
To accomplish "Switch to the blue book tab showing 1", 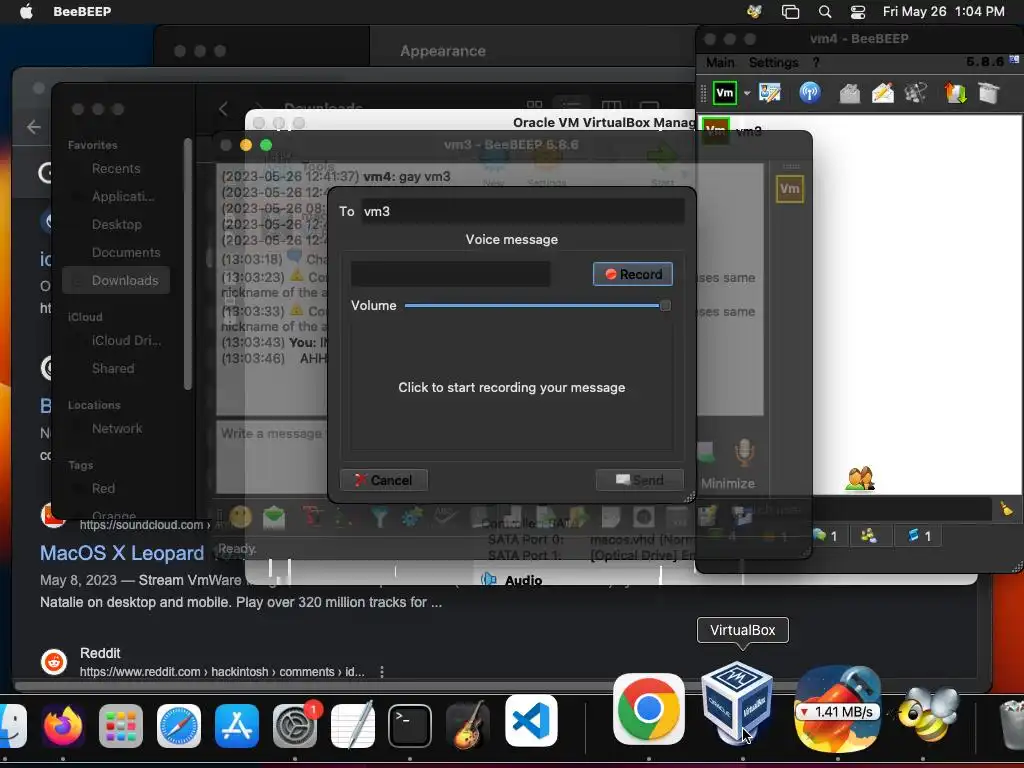I will point(918,536).
